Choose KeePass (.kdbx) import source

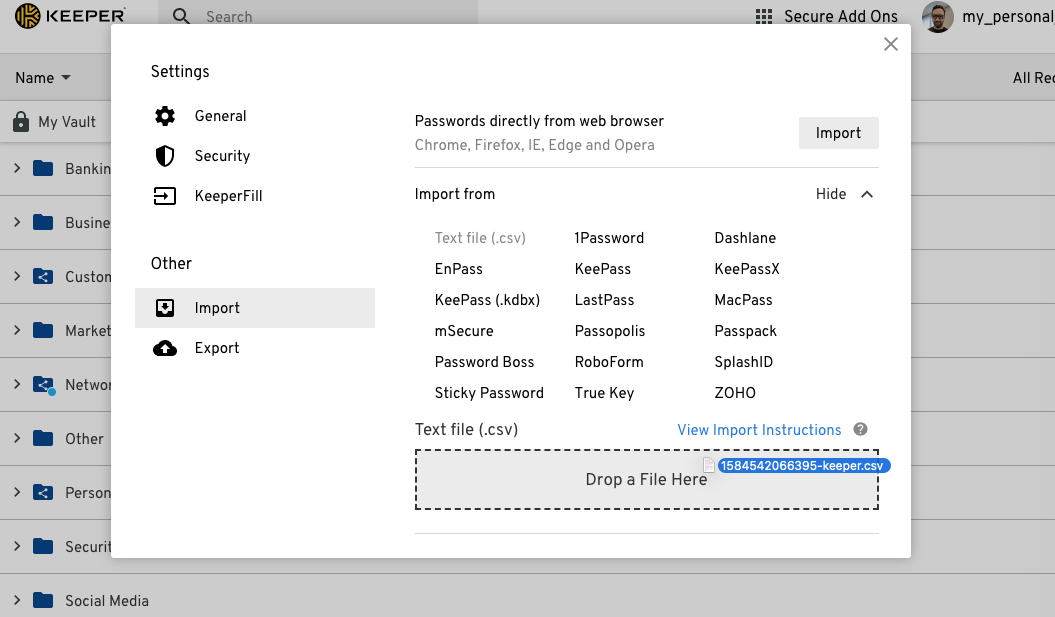coord(487,300)
